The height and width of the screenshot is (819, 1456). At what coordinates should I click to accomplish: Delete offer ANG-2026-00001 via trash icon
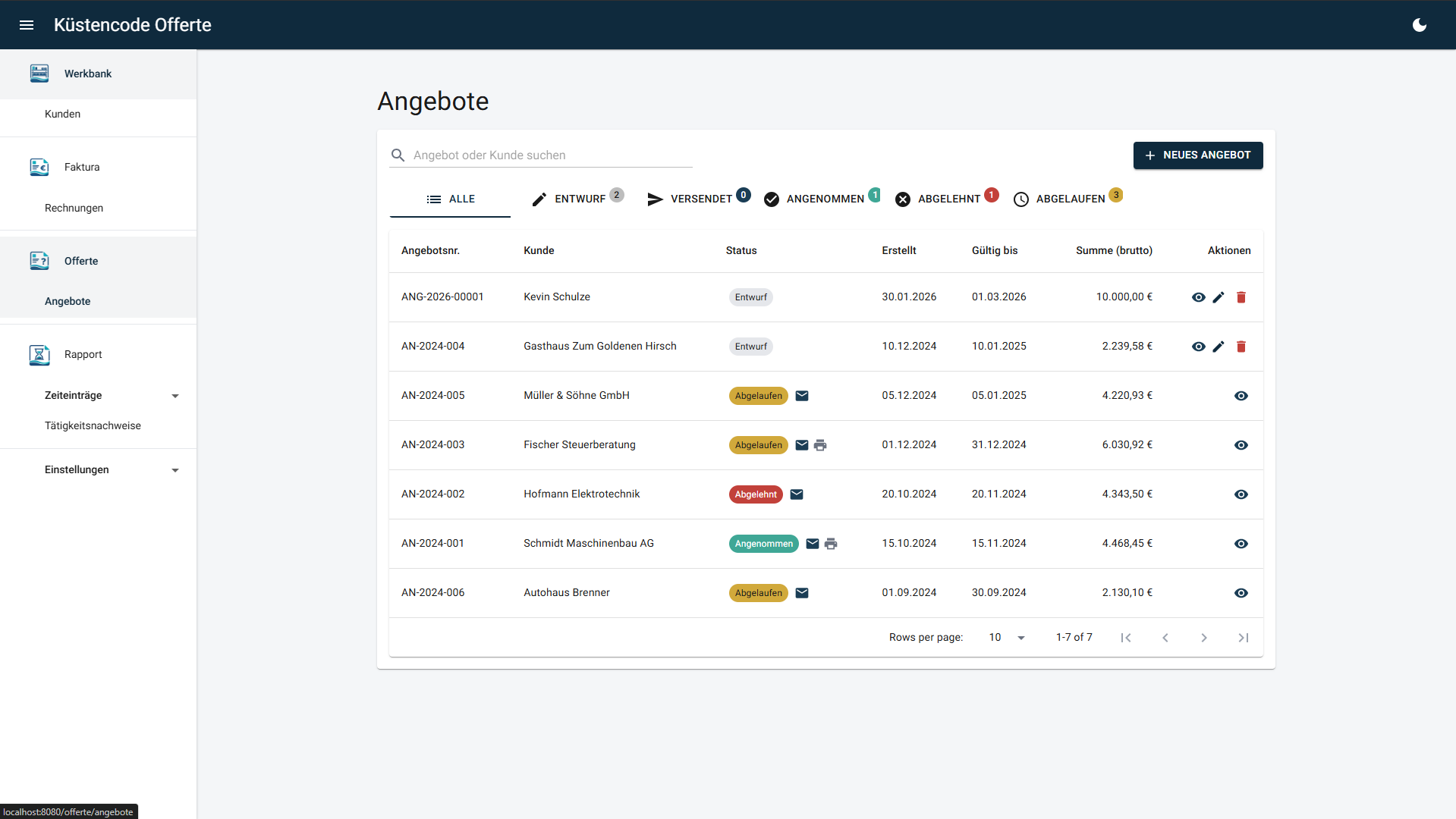[x=1241, y=297]
